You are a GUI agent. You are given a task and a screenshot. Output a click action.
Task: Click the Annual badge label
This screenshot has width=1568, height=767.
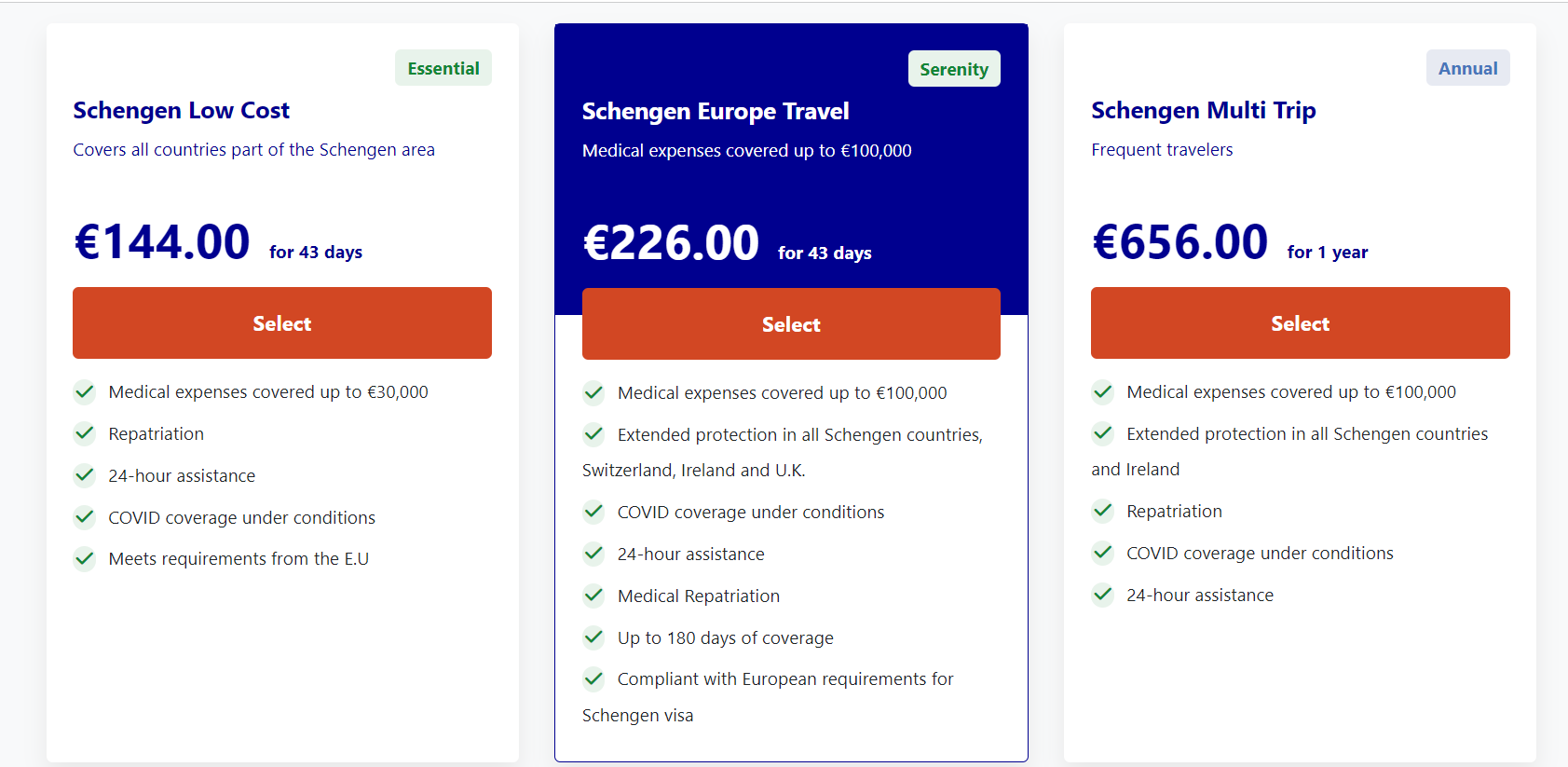(x=1467, y=68)
